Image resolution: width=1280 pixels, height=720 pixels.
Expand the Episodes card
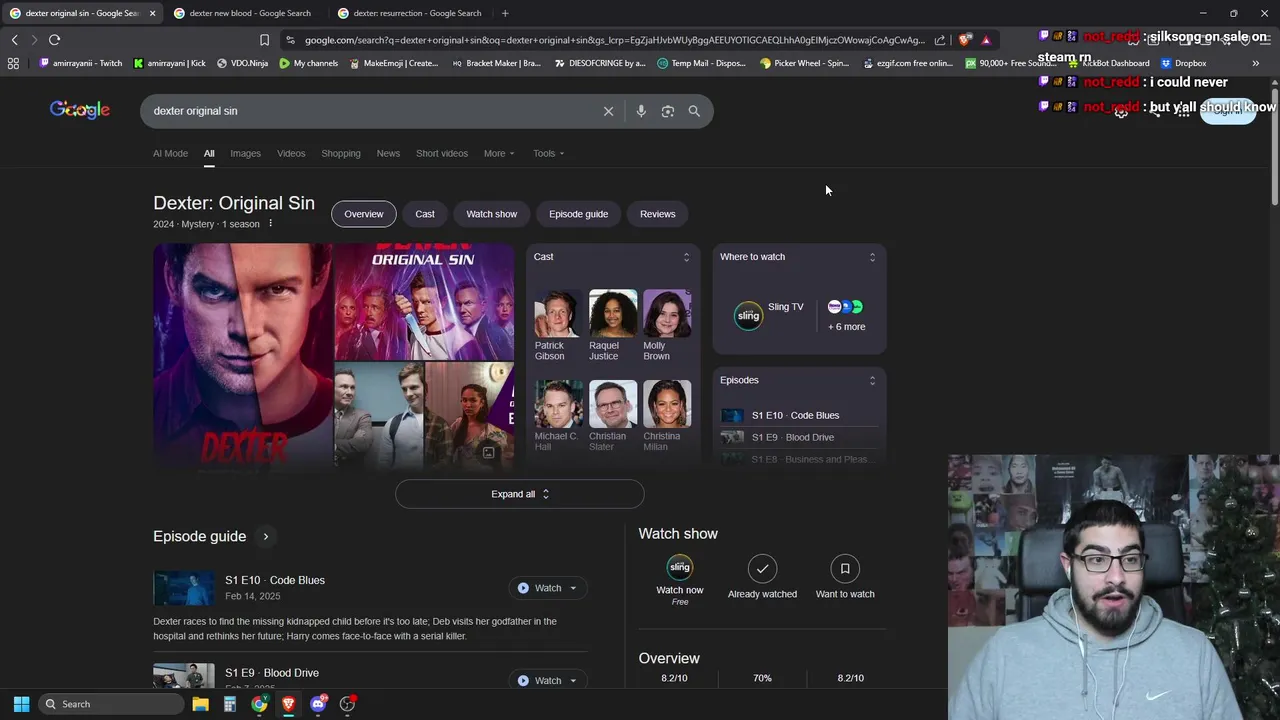tap(872, 380)
